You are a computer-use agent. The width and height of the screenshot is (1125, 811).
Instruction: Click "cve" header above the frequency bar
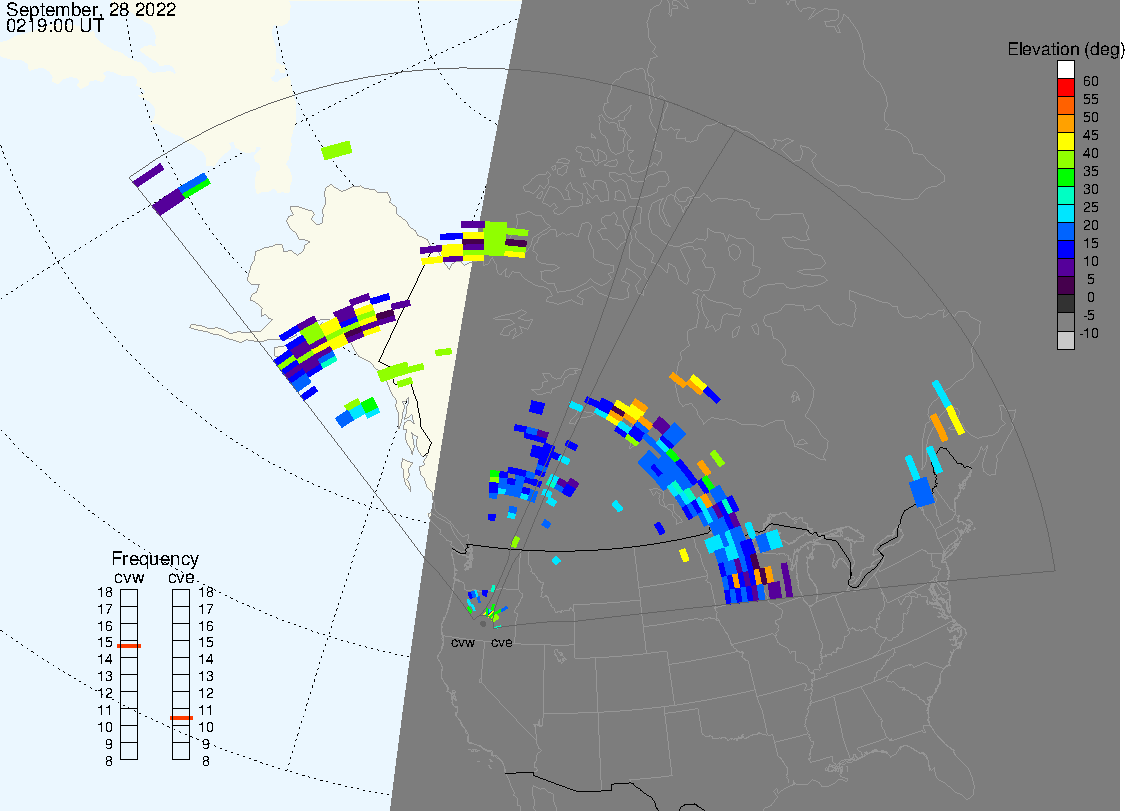tap(182, 577)
